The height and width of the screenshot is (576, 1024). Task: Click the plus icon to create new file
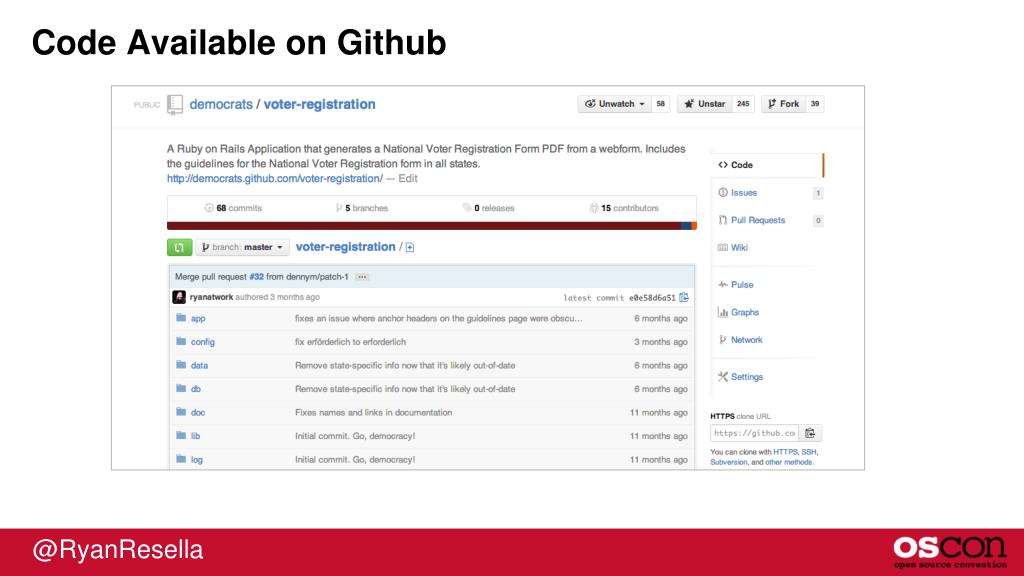click(x=409, y=248)
